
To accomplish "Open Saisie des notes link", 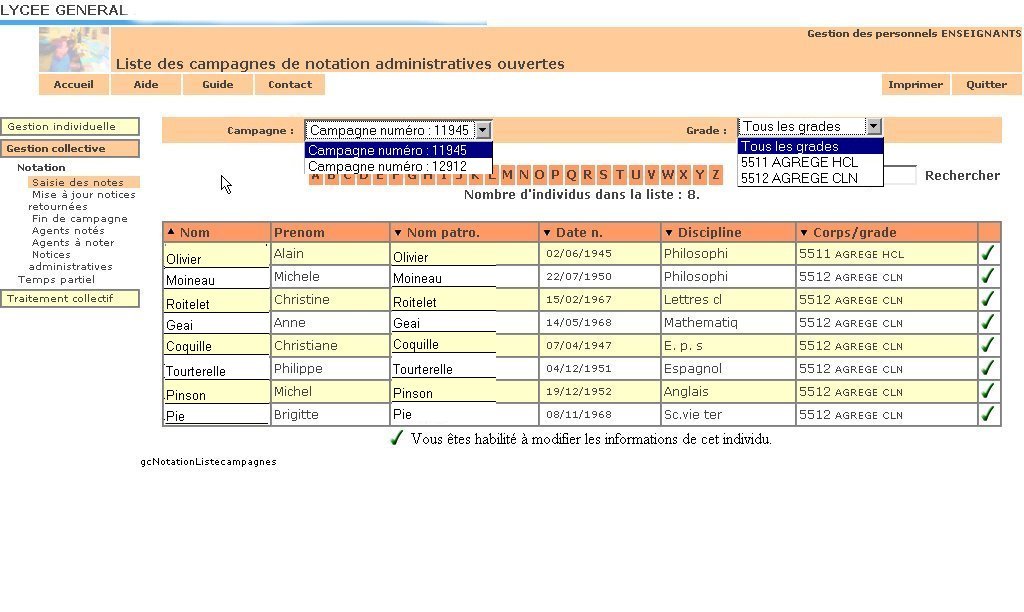I will [x=78, y=182].
